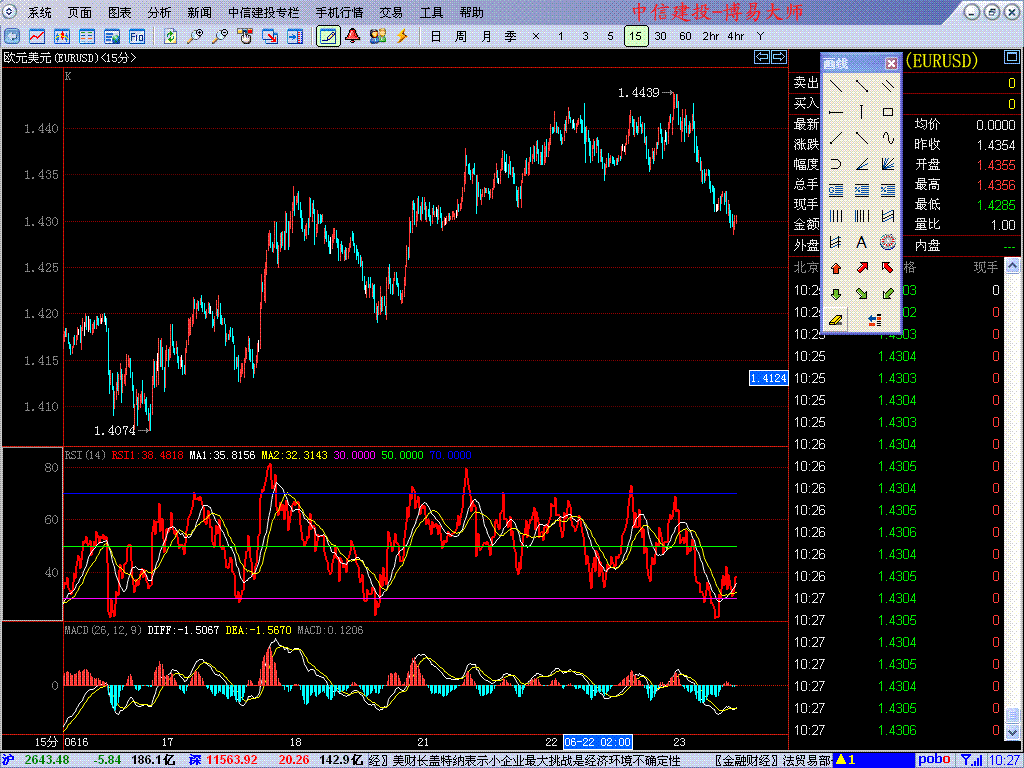Viewport: 1024px width, 768px height.
Task: Pick the vertical line tool in drawing palette
Action: pos(862,112)
